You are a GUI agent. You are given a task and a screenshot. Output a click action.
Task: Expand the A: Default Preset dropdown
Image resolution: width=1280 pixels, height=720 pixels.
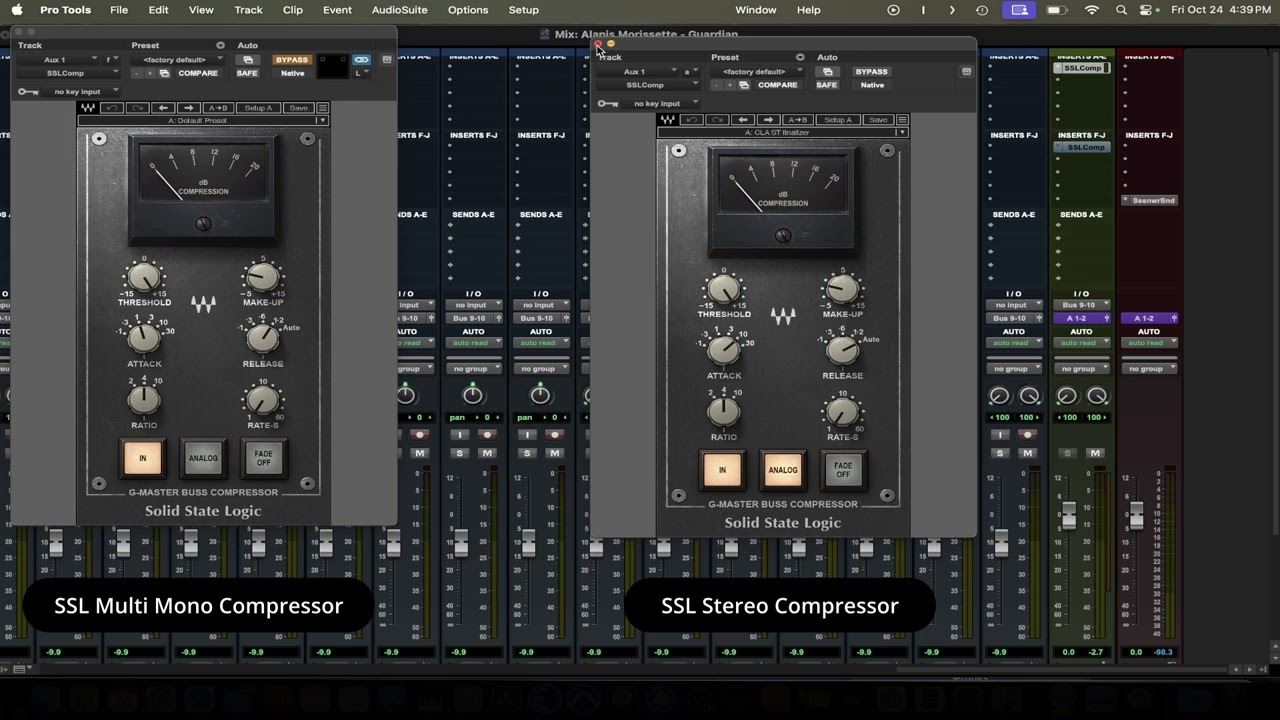pos(203,120)
